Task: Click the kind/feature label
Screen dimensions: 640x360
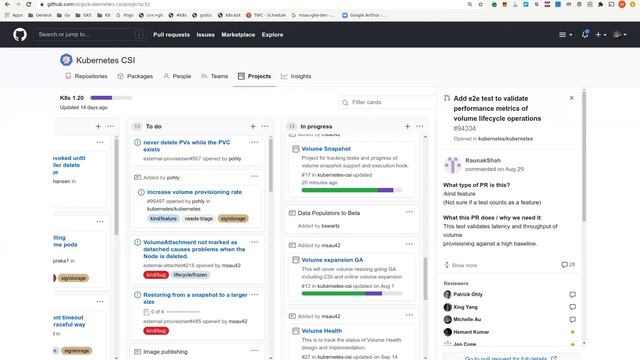Action: 163,219
